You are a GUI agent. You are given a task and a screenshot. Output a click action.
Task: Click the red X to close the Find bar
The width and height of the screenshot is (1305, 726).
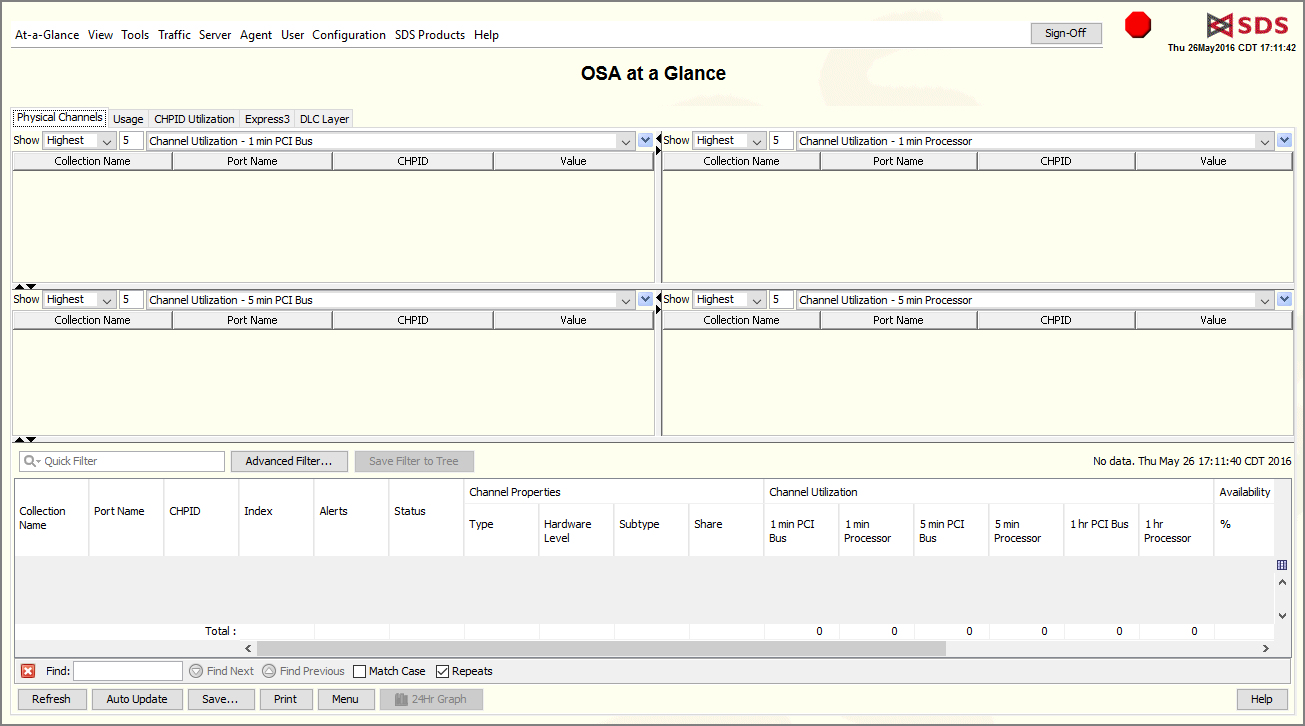28,671
